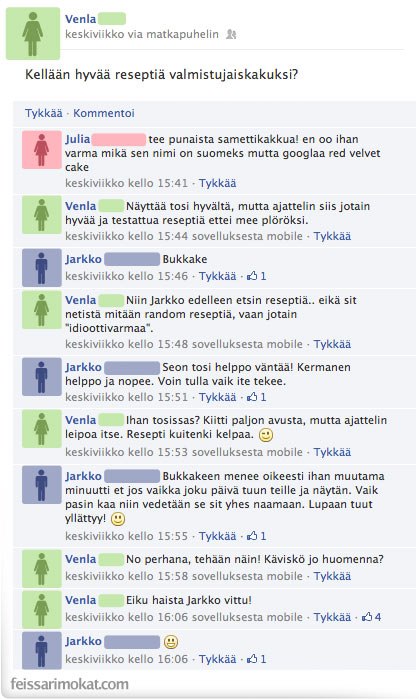
Task: Open Julia's pink profile avatar
Action: point(42,150)
